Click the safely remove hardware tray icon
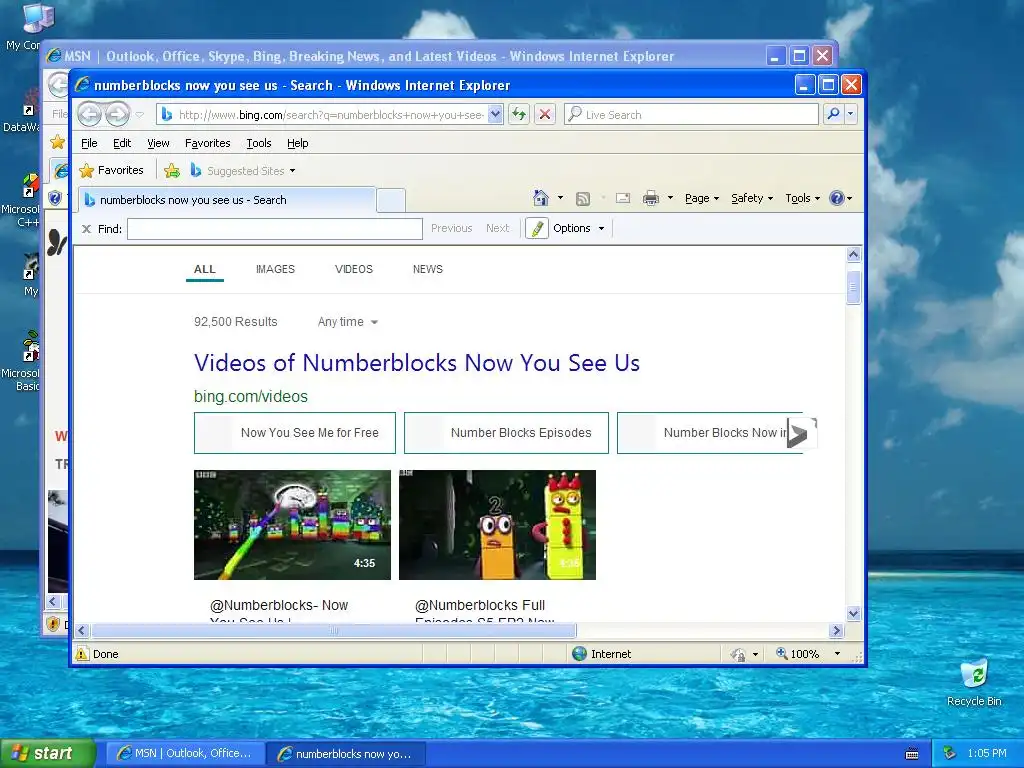Image resolution: width=1024 pixels, height=768 pixels. pyautogui.click(x=950, y=753)
